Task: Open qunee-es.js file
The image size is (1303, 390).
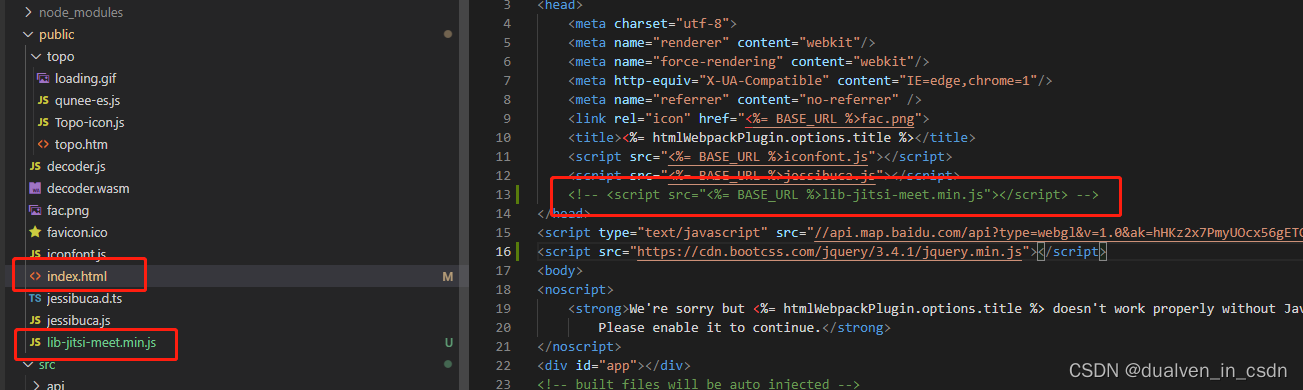Action: click(87, 101)
